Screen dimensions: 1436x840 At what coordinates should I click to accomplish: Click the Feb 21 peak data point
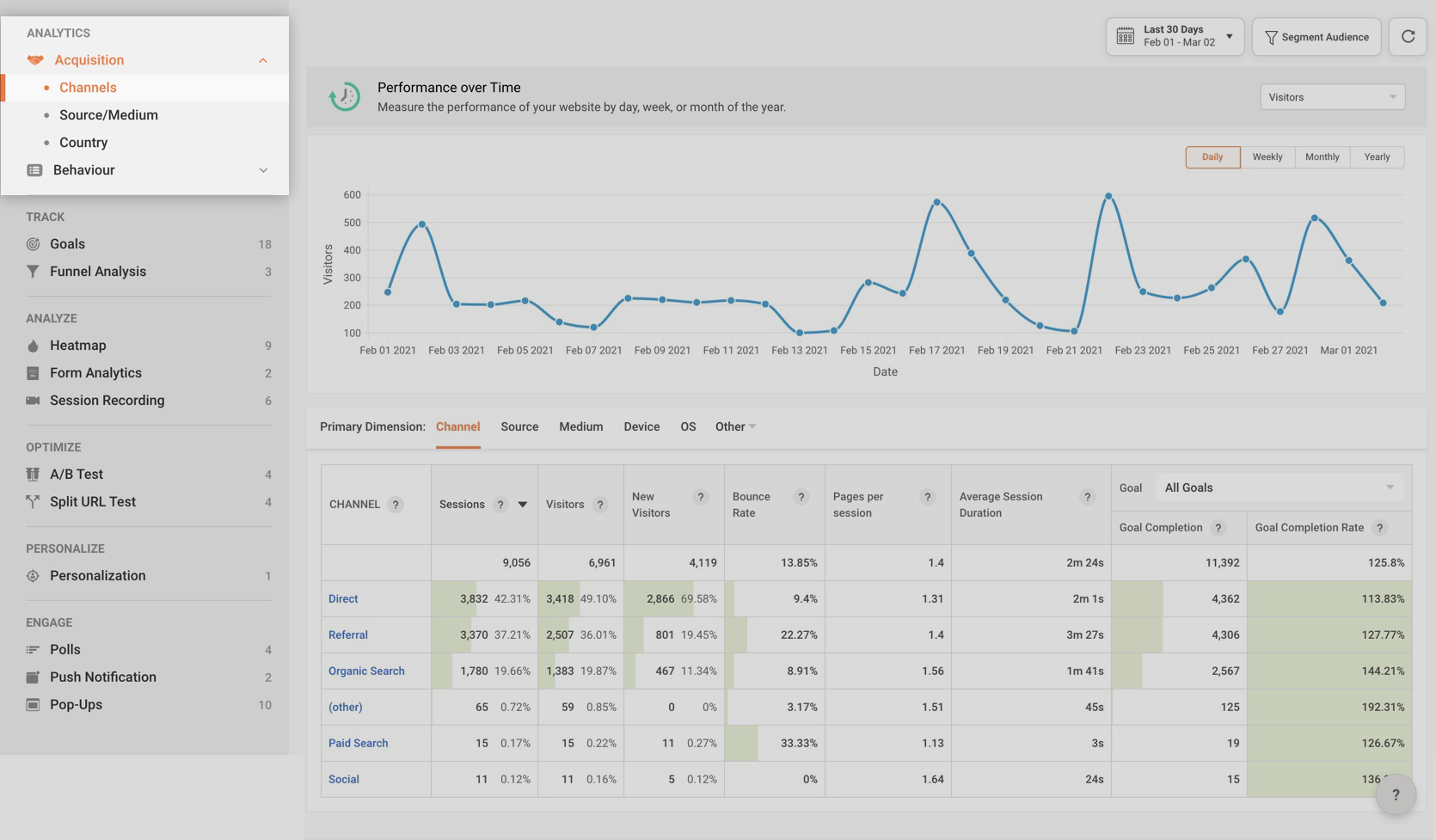1108,197
